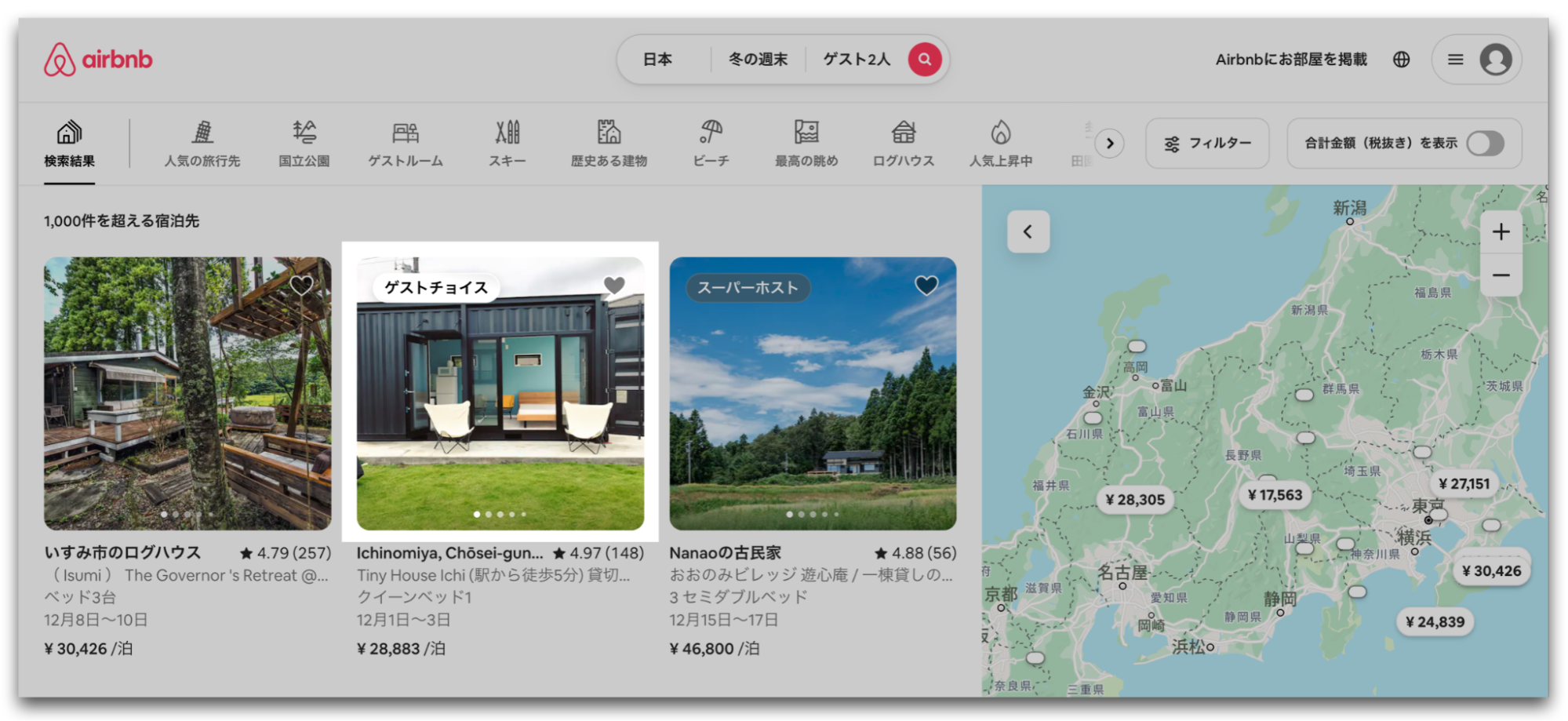Open the profile hamburger menu
Viewport: 1568px width, 721px height.
tap(1455, 60)
